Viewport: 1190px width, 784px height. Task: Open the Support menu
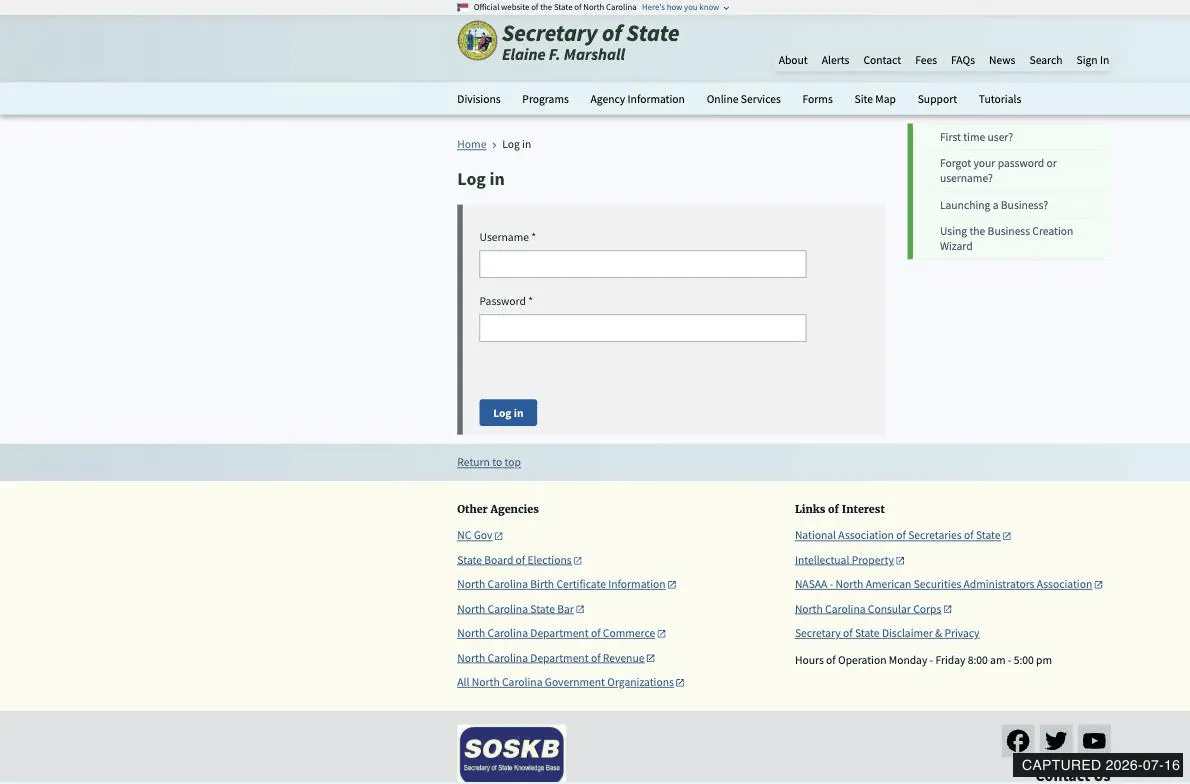point(937,99)
